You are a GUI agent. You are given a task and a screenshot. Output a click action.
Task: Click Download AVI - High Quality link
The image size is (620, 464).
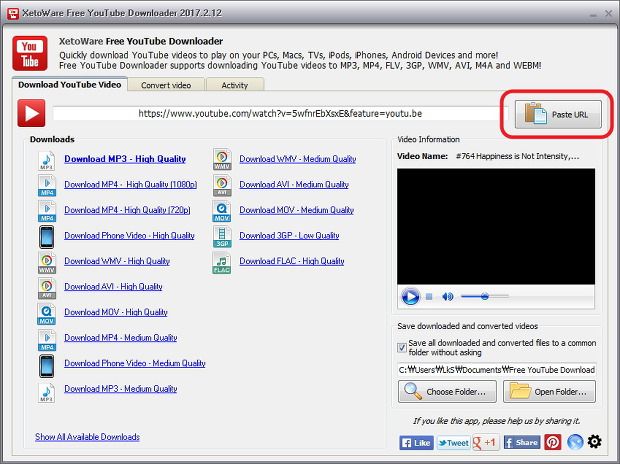tap(113, 286)
